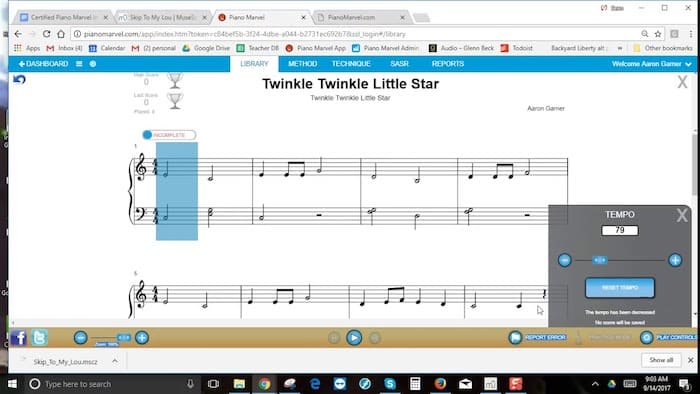Viewport: 700px width, 394px height.
Task: Close the song view with the large X
Action: [x=682, y=82]
